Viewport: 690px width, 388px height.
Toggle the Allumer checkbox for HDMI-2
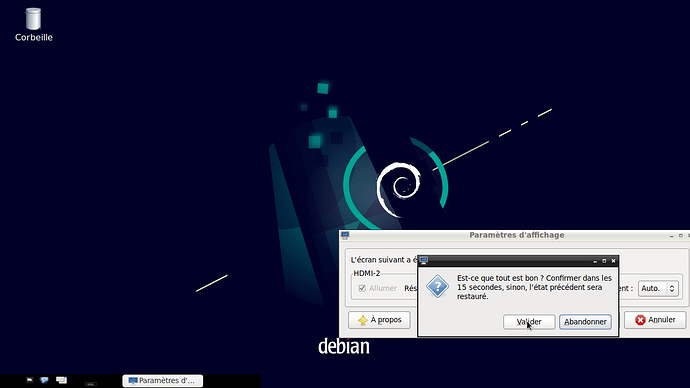[x=362, y=288]
